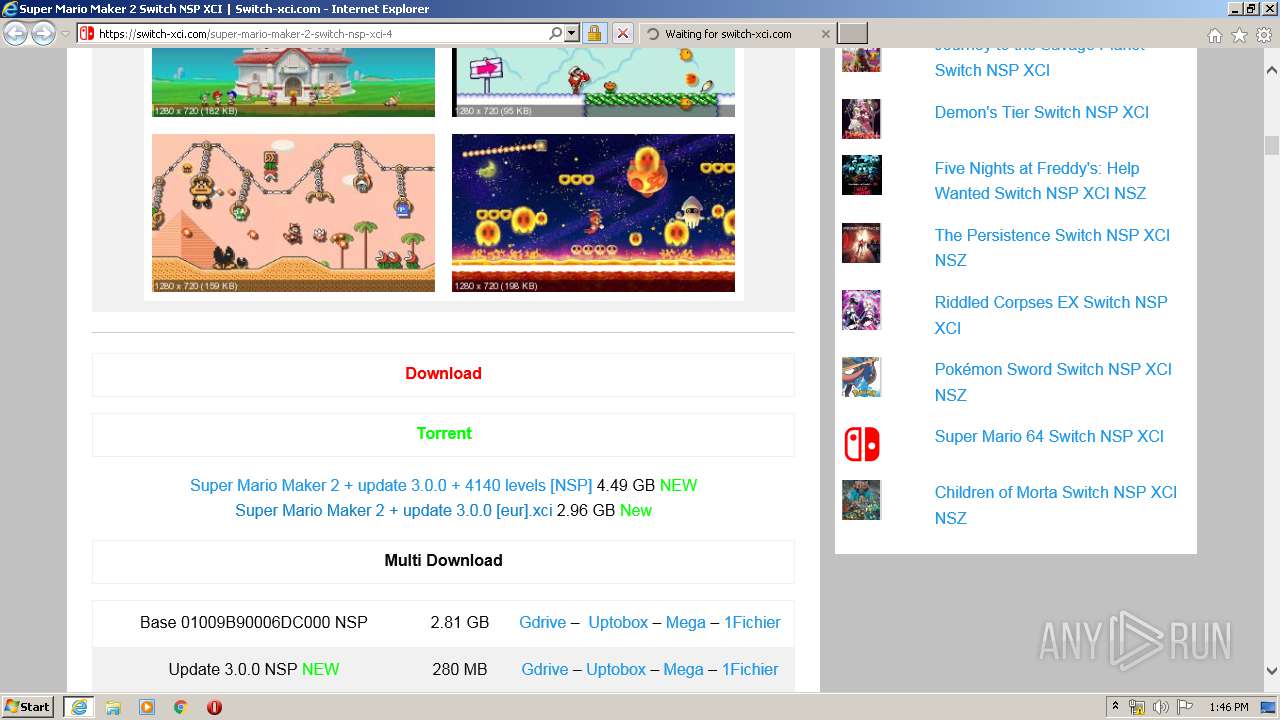This screenshot has height=720, width=1280.
Task: Click 1Fichier link for Update 3.0.0 NSP
Action: pos(750,669)
